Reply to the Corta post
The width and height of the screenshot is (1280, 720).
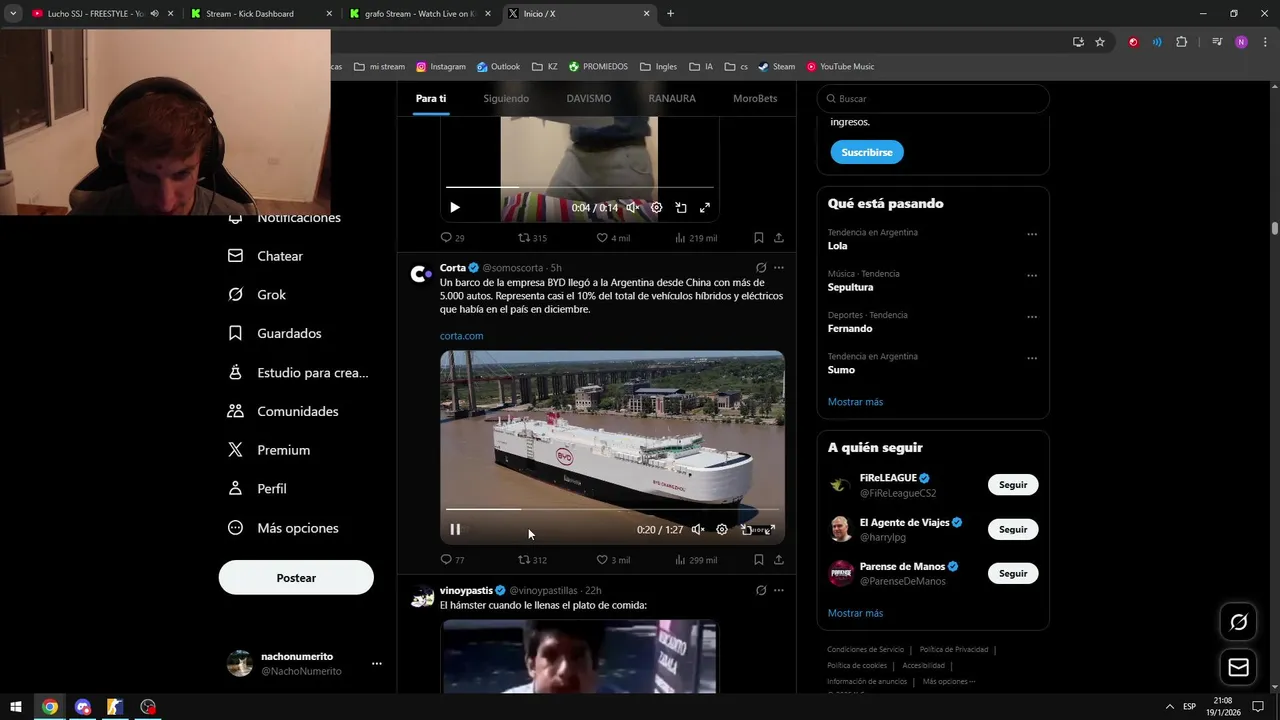tap(452, 560)
